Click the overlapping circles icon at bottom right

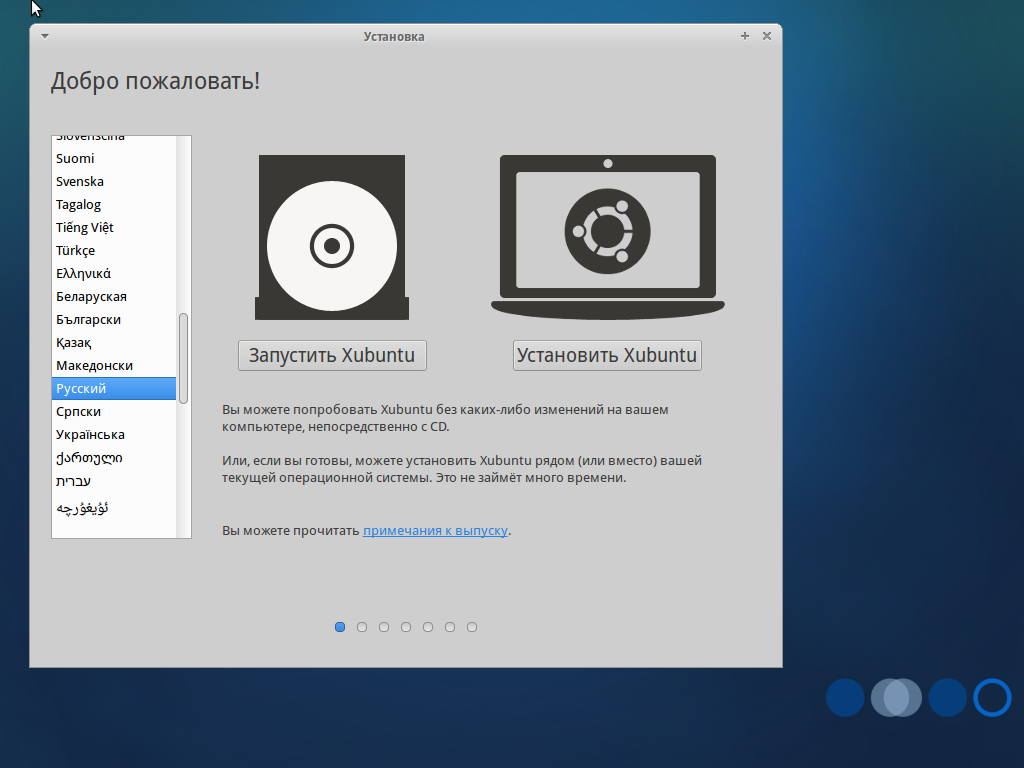point(896,697)
